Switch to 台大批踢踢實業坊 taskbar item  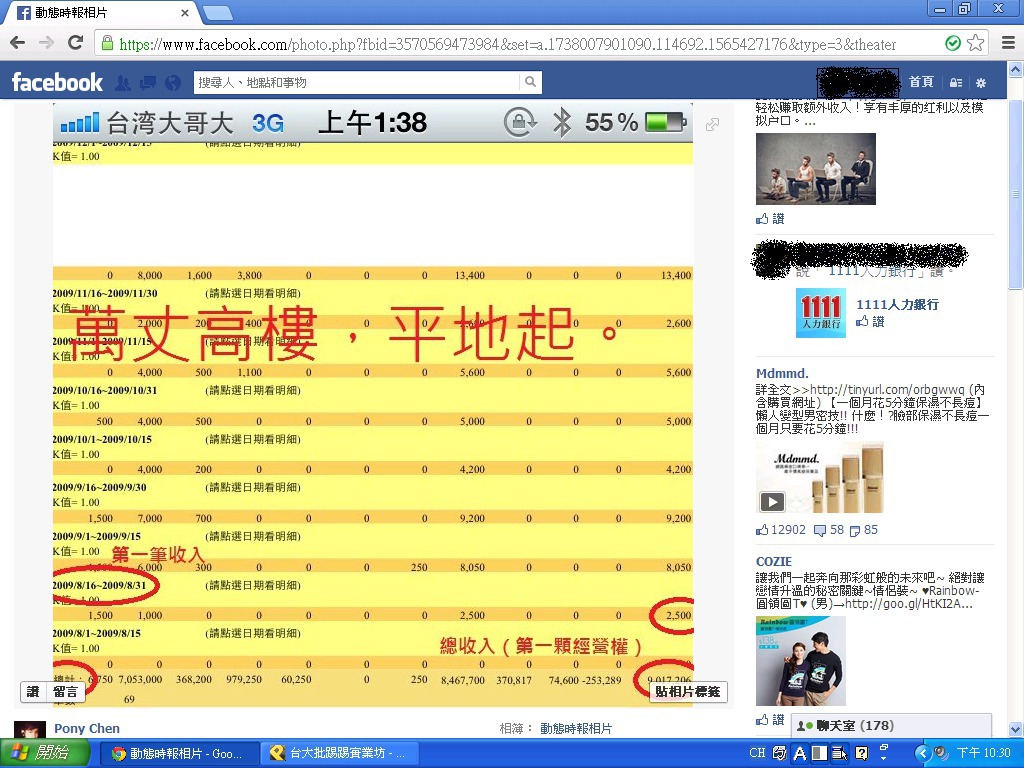click(338, 754)
